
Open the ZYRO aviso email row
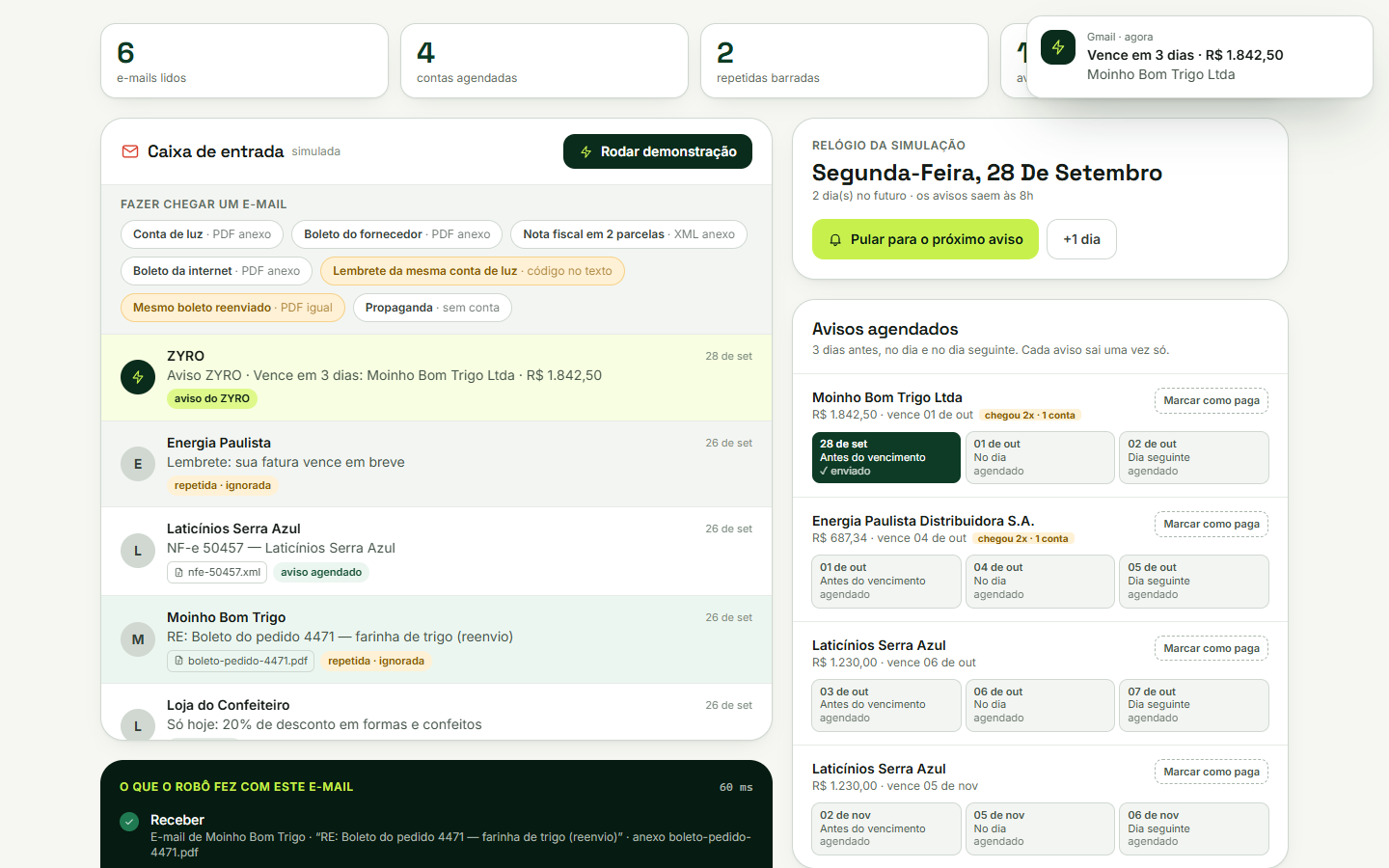click(436, 378)
